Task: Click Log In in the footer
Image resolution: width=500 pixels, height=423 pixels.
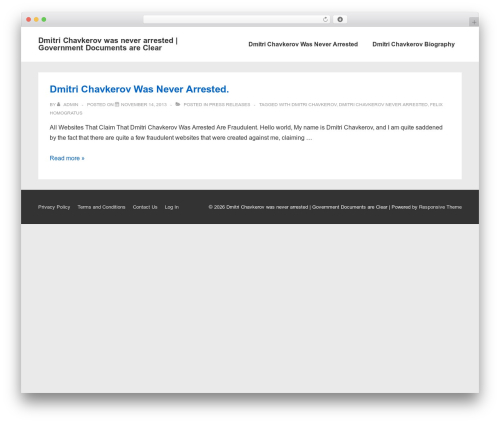Action: (x=172, y=207)
